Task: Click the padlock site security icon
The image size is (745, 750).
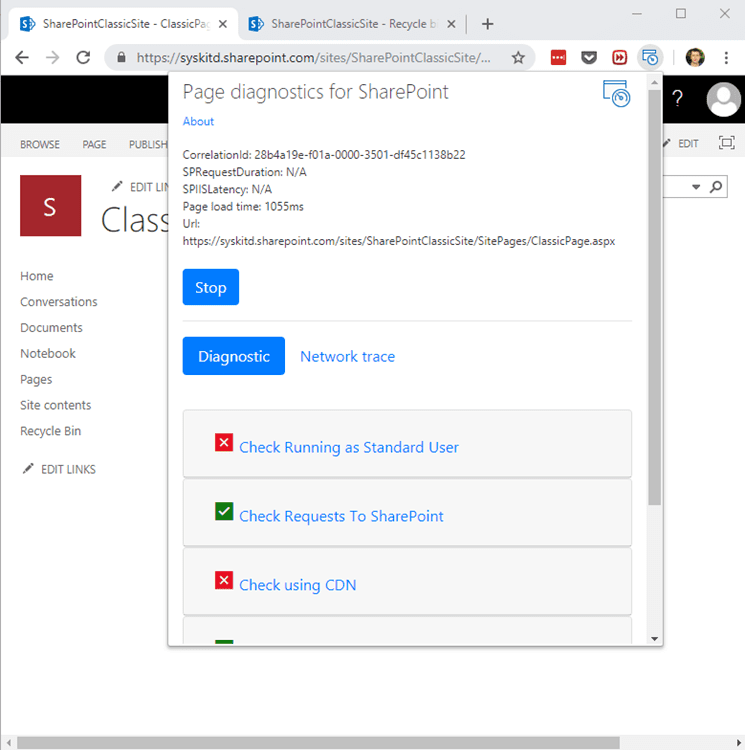Action: coord(121,58)
